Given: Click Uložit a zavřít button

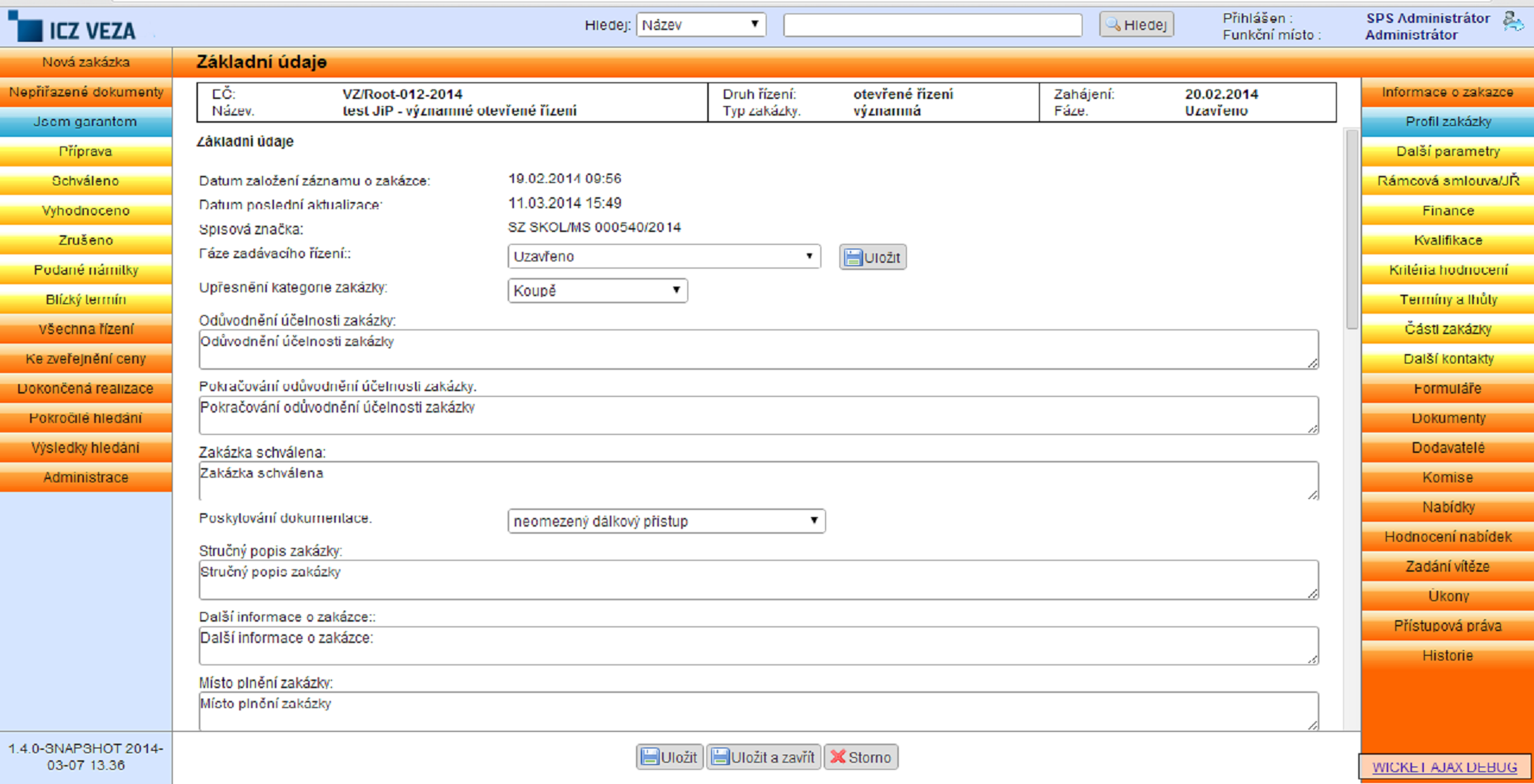Looking at the screenshot, I should point(763,757).
